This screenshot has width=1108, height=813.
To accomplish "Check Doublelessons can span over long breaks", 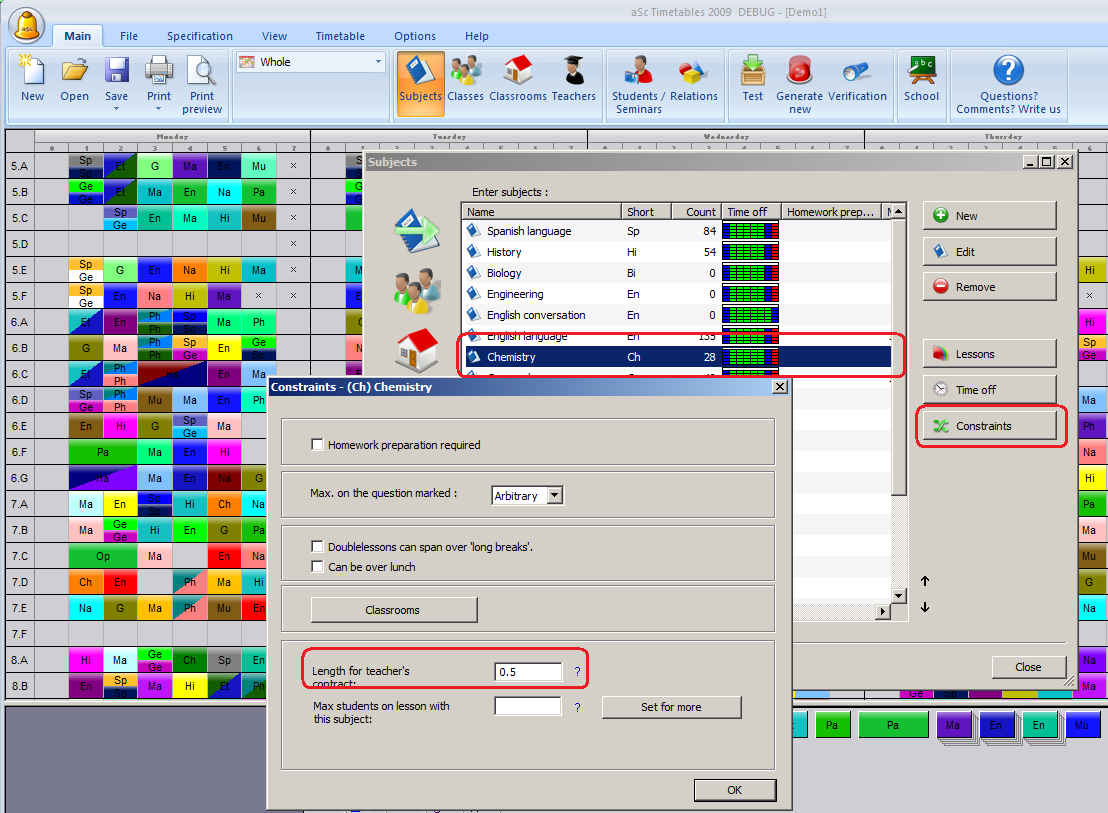I will tap(318, 547).
